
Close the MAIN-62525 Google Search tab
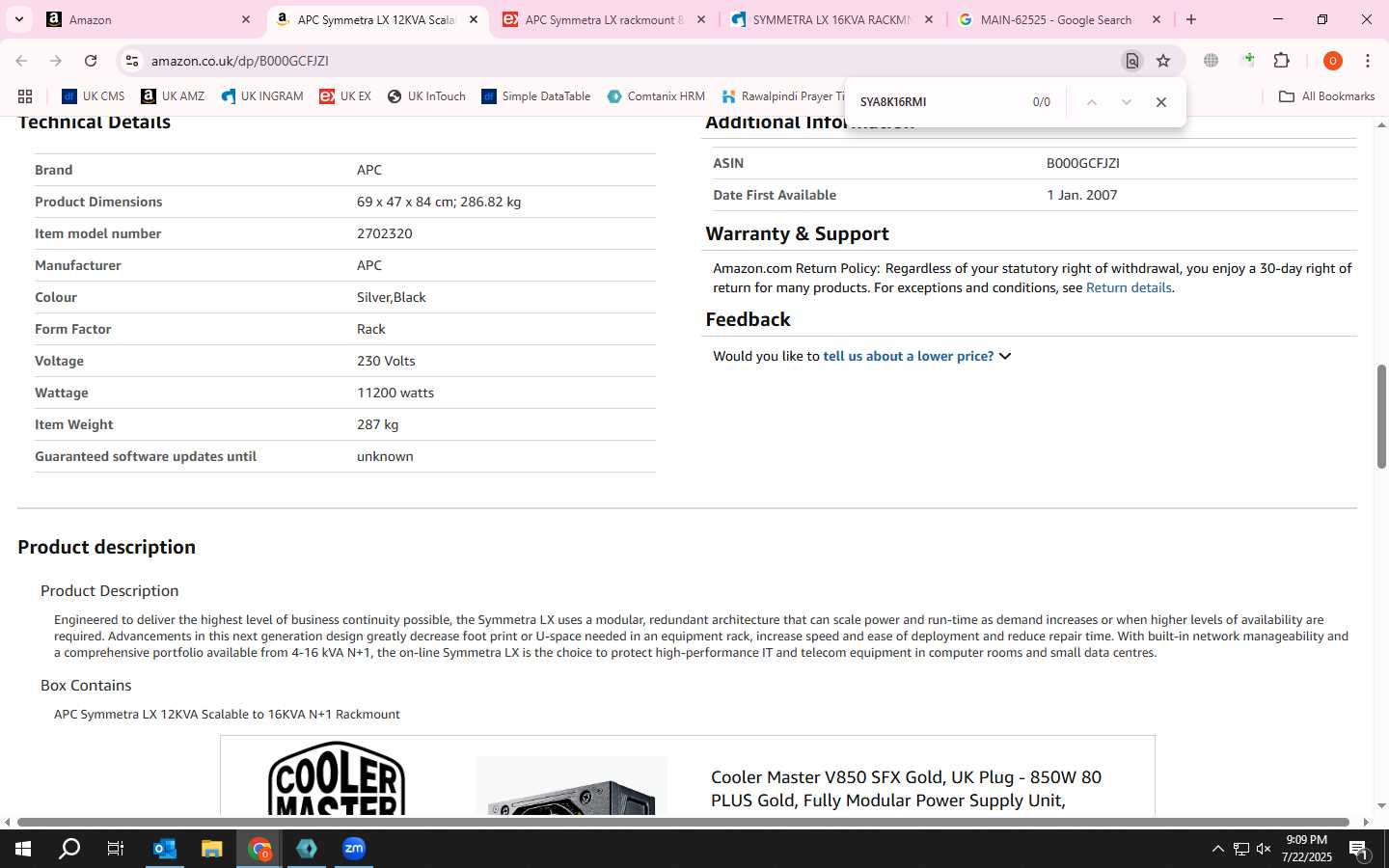pos(1157,19)
